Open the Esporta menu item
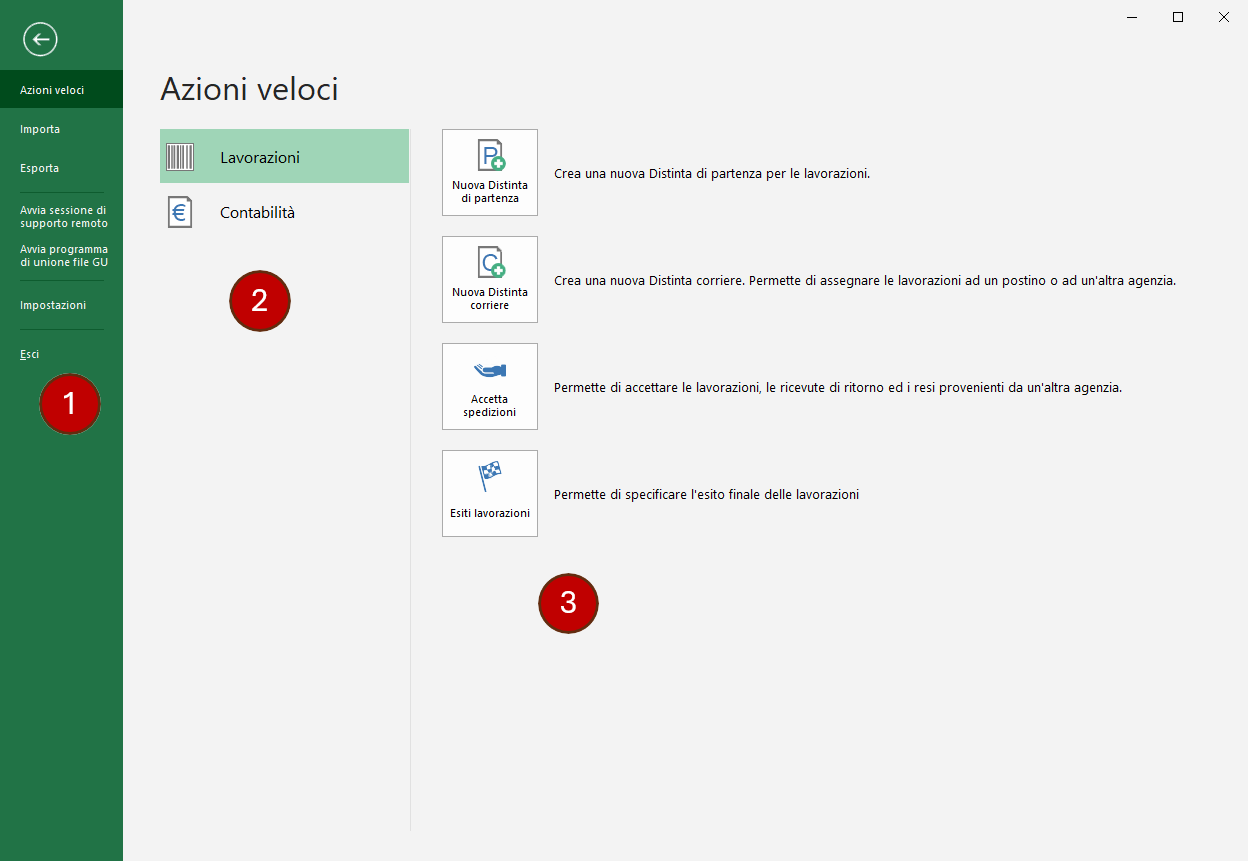The width and height of the screenshot is (1248, 861). (40, 168)
